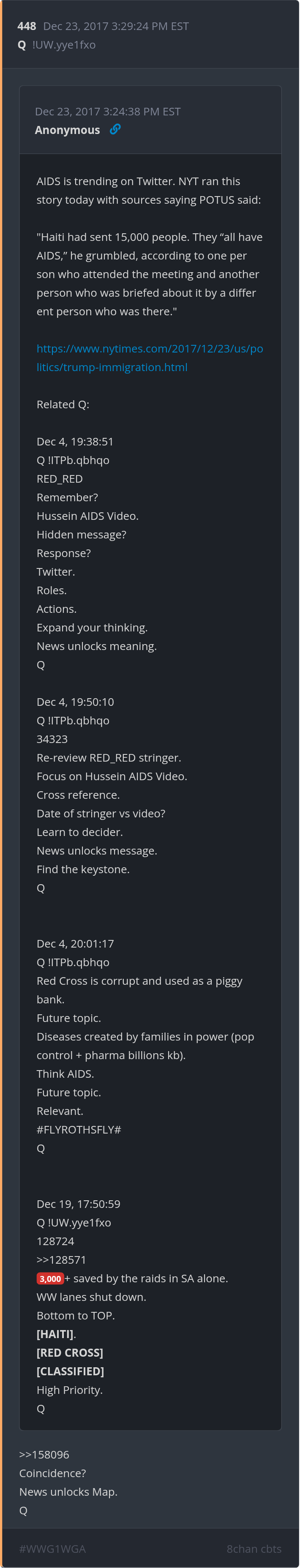Click the chain link icon beside Anonymous

coord(115,129)
